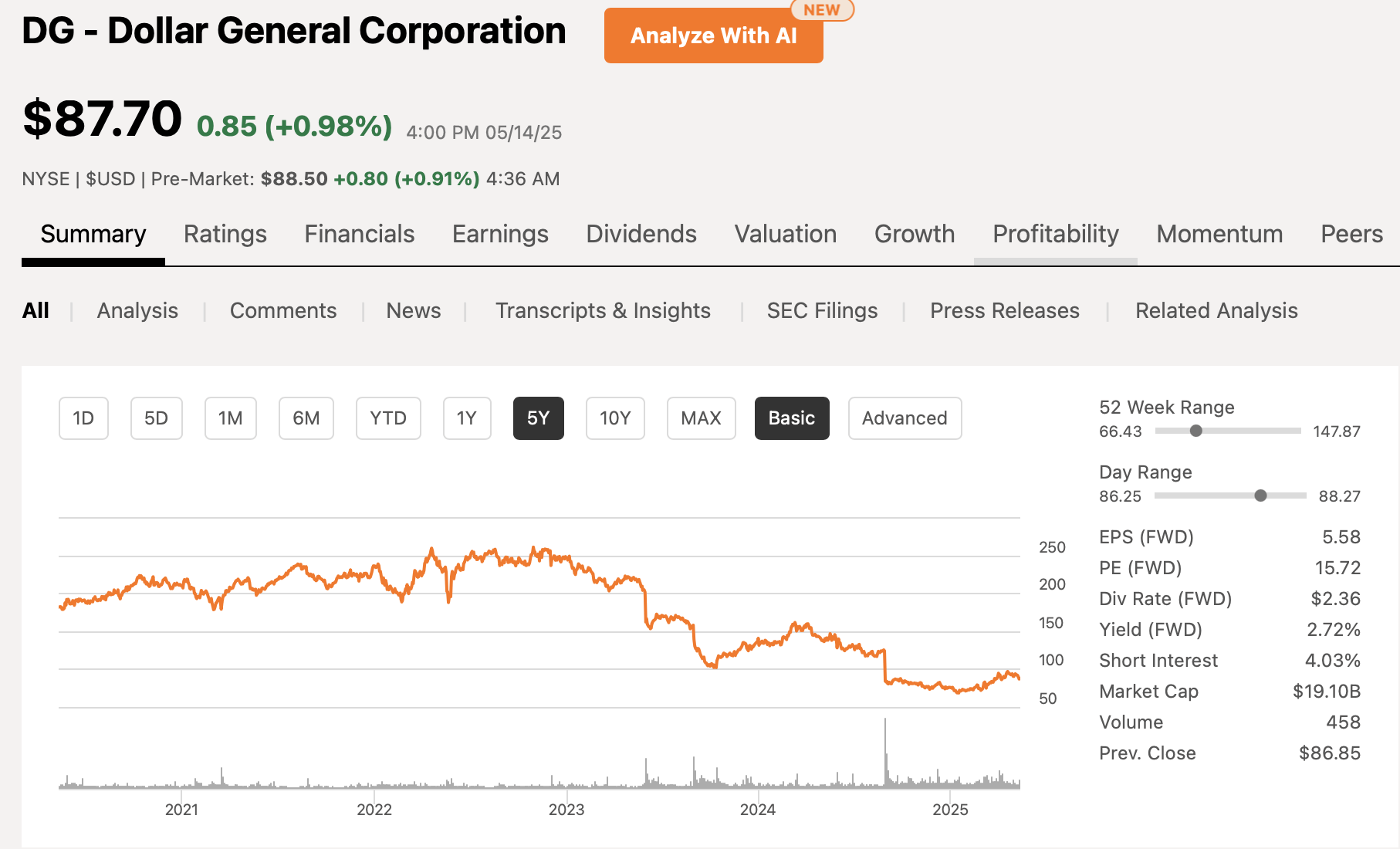Open the Valuation tab
The height and width of the screenshot is (849, 1400).
coord(784,234)
